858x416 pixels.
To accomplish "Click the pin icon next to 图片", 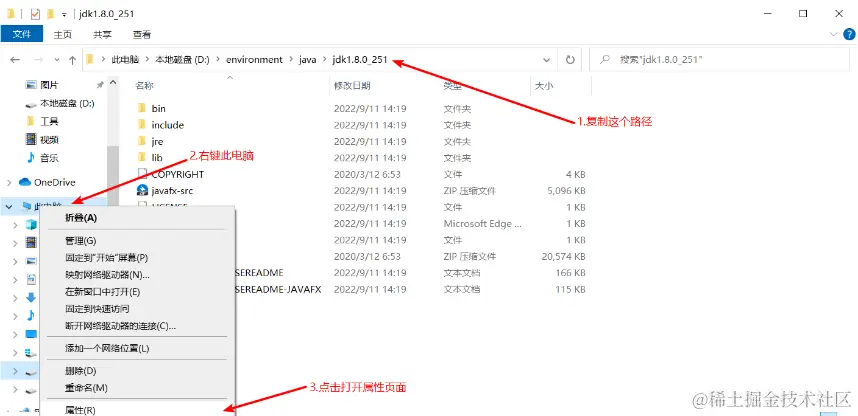I will tap(100, 85).
